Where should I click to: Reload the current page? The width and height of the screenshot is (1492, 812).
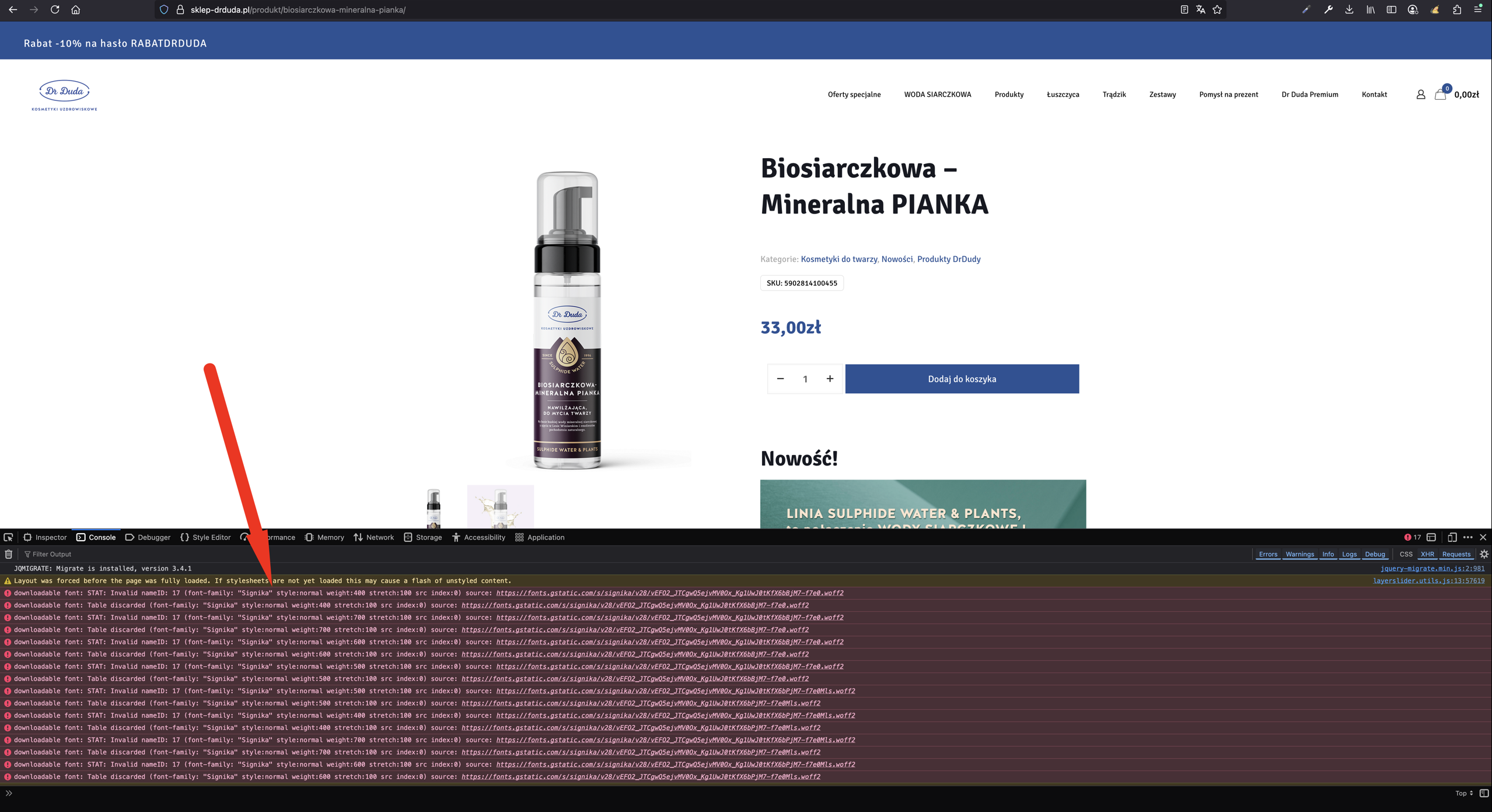coord(55,10)
